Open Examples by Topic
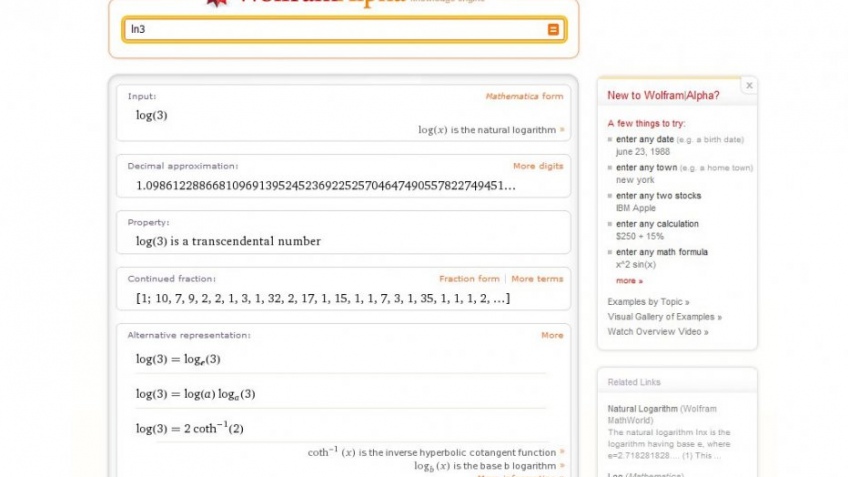The height and width of the screenshot is (477, 848). [648, 302]
